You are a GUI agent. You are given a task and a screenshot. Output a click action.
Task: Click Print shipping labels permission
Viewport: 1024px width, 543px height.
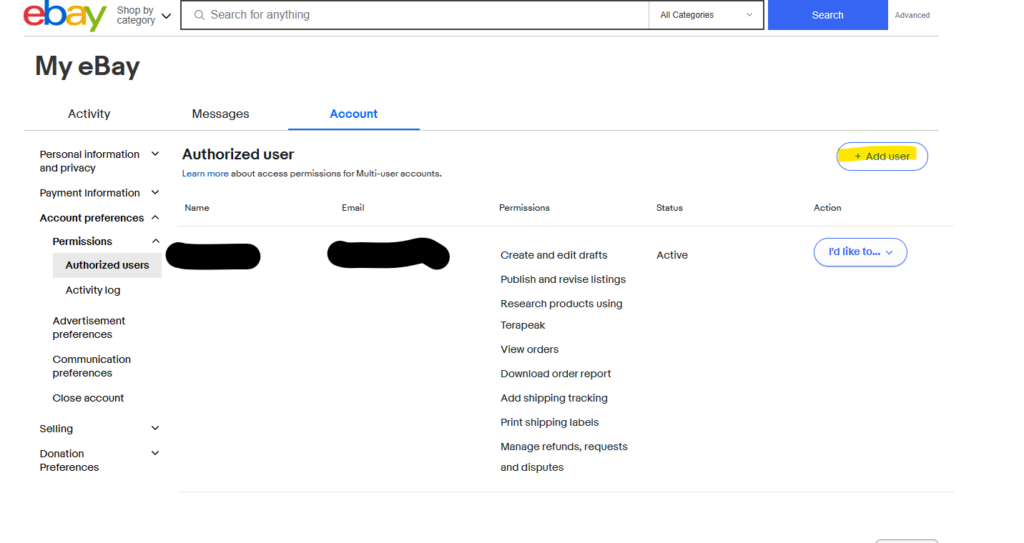(x=549, y=422)
